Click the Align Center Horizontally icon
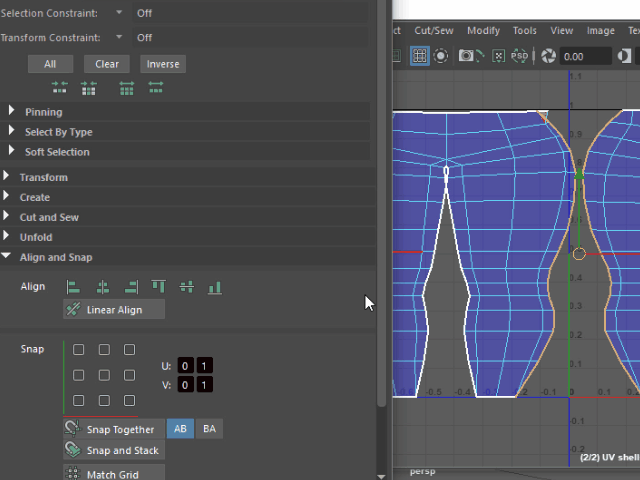This screenshot has height=480, width=640. click(x=101, y=287)
